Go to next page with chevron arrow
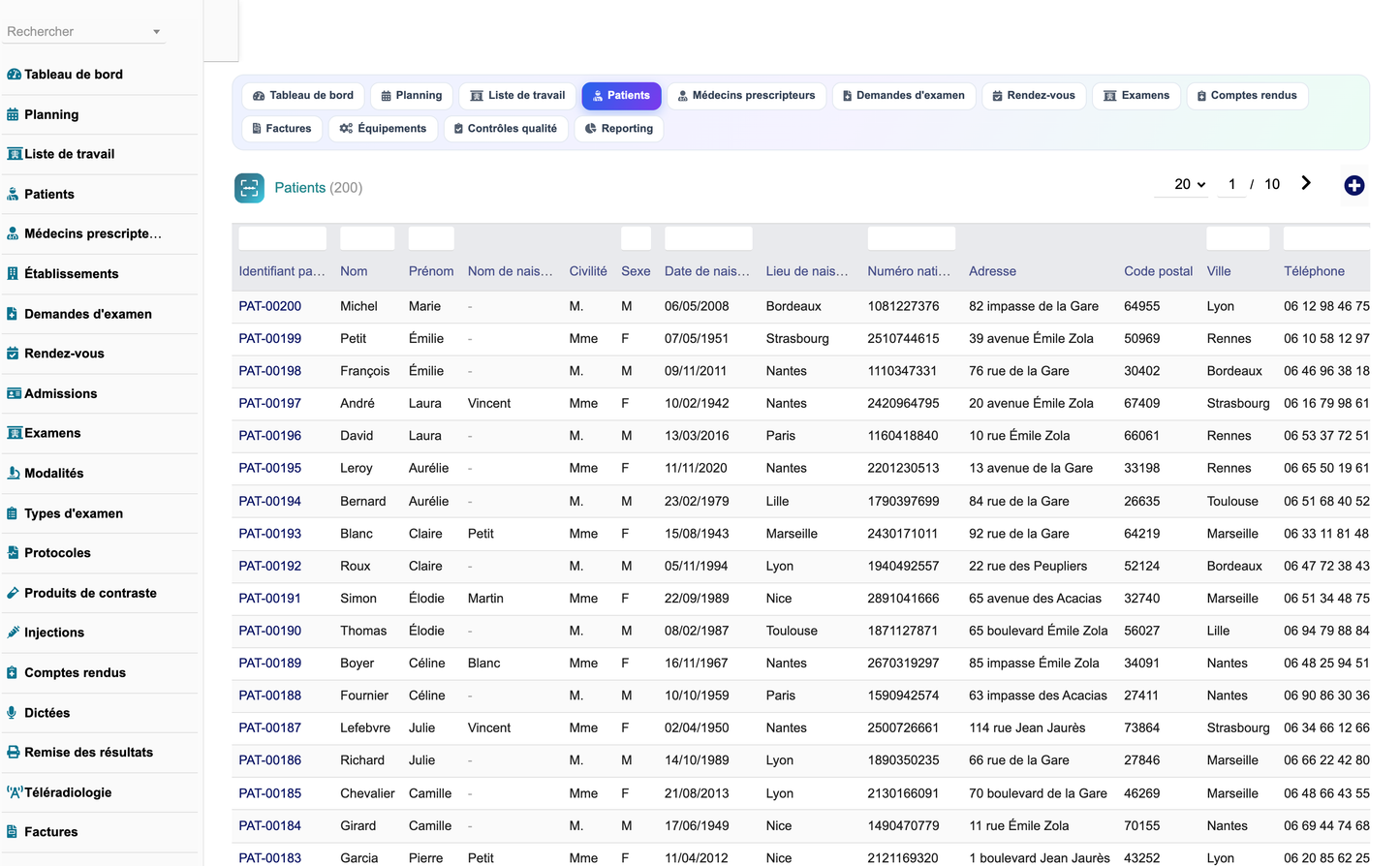The image size is (1400, 866). (x=1306, y=183)
